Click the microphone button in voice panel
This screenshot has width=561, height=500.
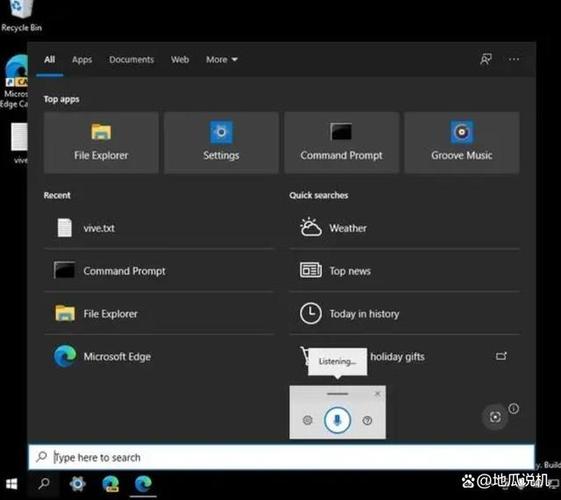[x=337, y=420]
